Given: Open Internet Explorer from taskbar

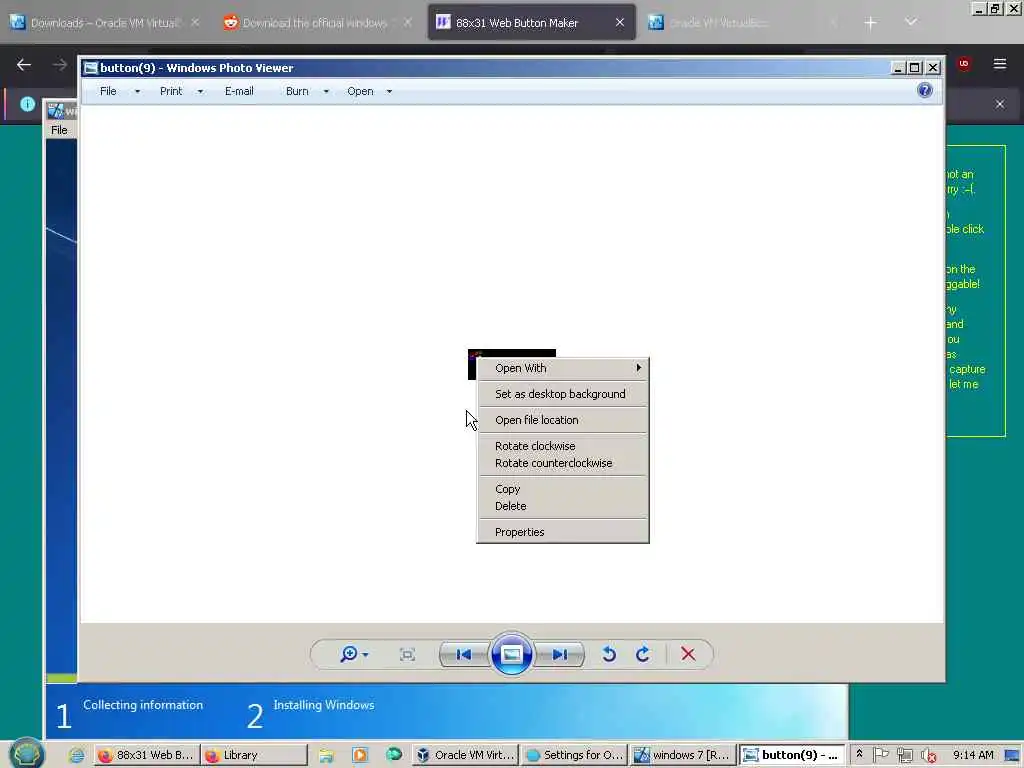Looking at the screenshot, I should click(x=76, y=755).
